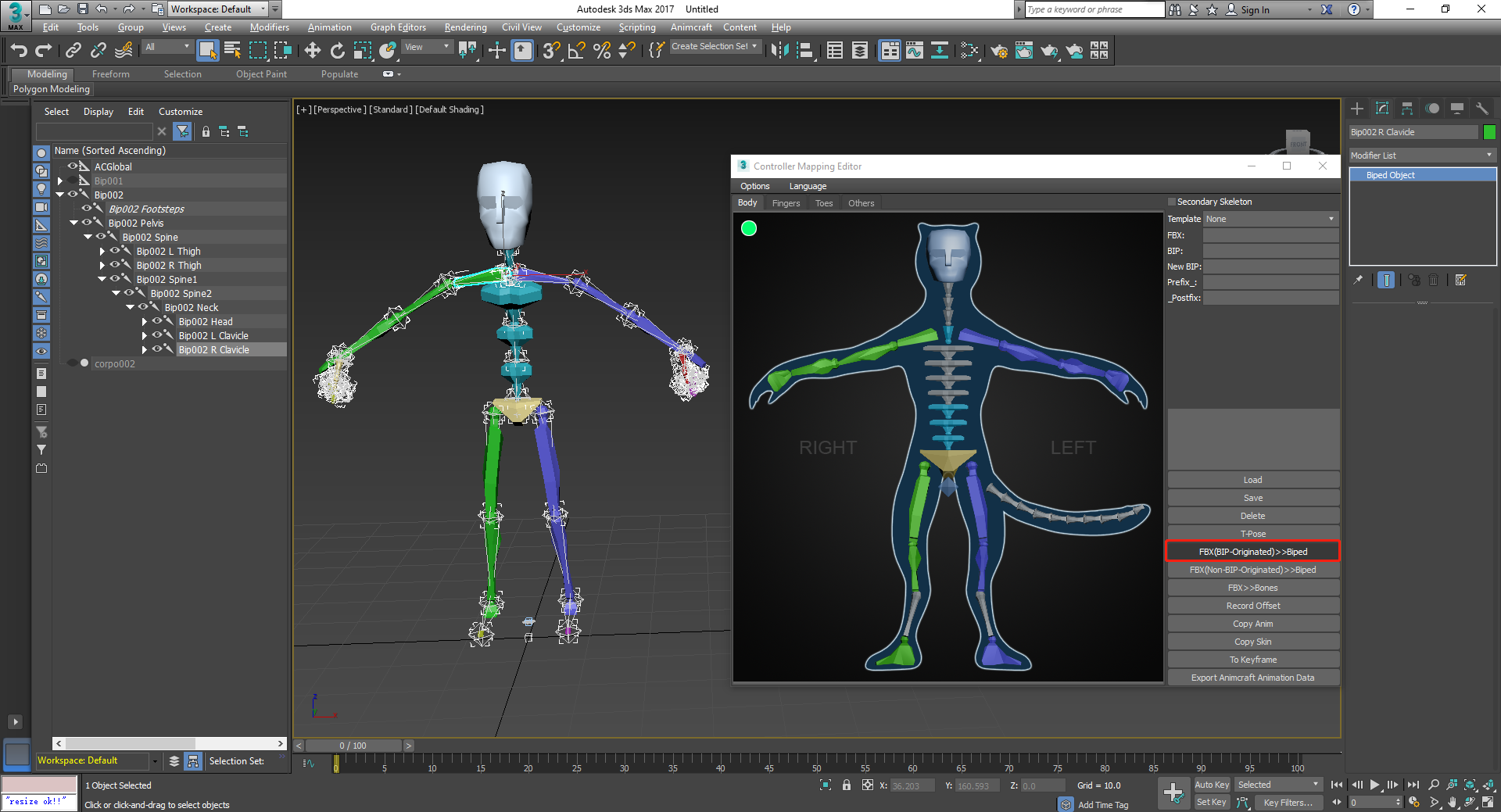Image resolution: width=1501 pixels, height=812 pixels.
Task: Open the Workspace Default dropdown in title bar
Action: coord(219,9)
